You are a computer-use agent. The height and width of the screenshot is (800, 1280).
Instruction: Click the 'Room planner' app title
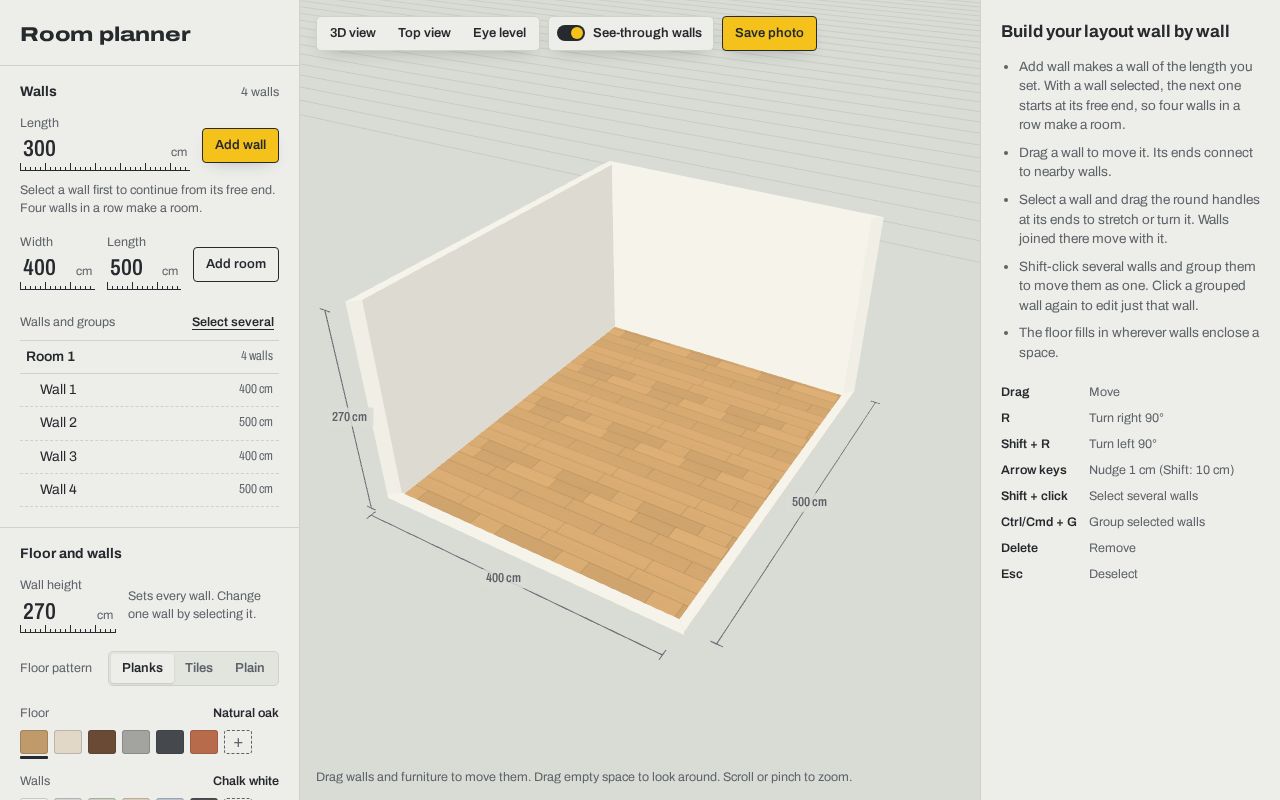[x=105, y=35]
